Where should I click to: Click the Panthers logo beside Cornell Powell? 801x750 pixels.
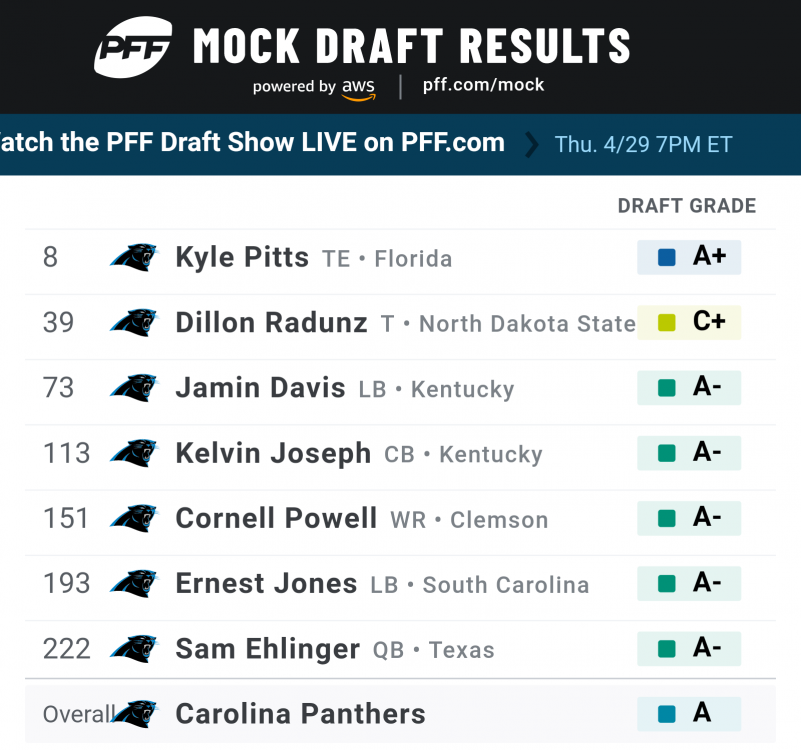[x=134, y=519]
